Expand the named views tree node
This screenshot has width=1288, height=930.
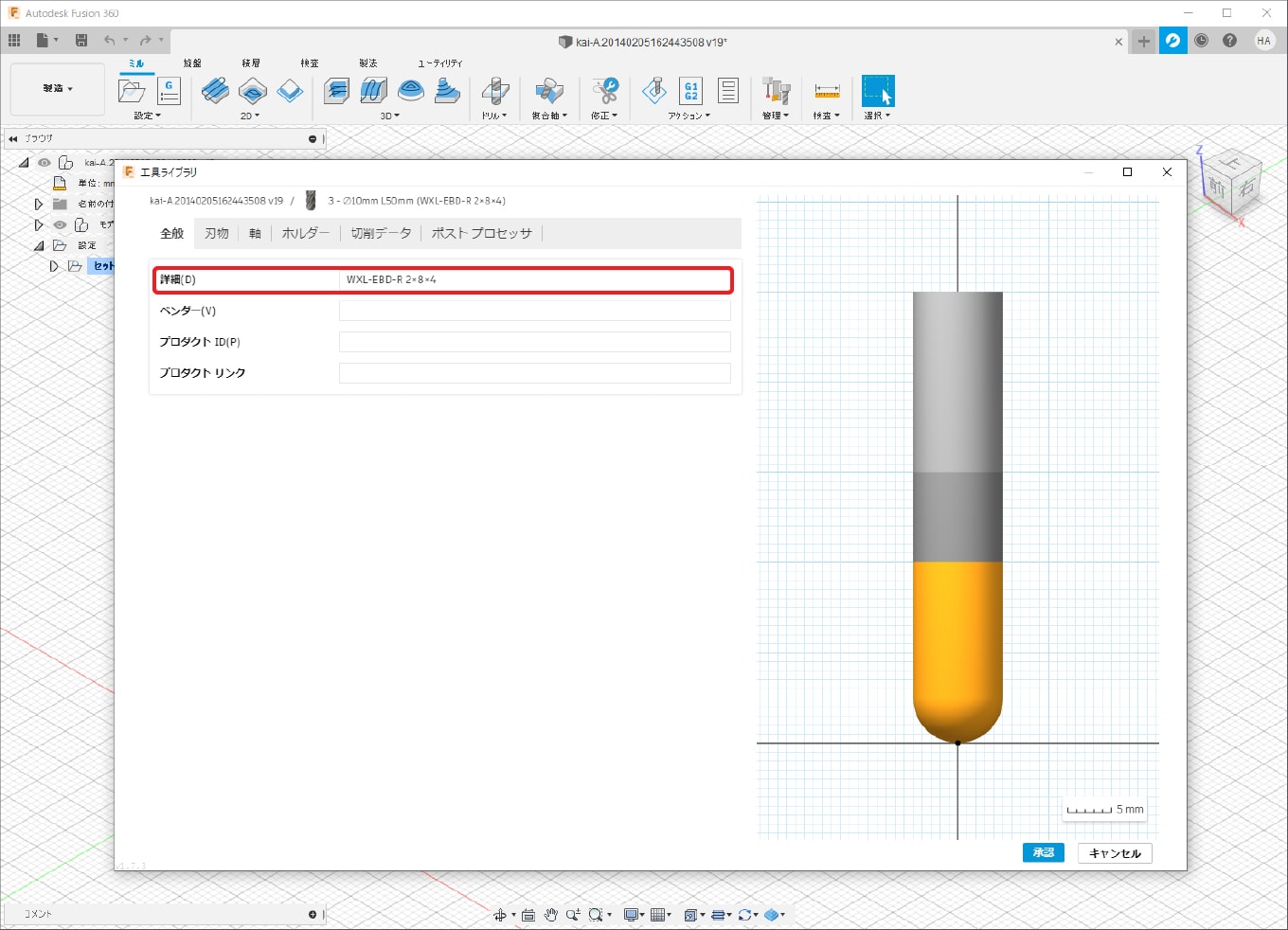tap(39, 205)
